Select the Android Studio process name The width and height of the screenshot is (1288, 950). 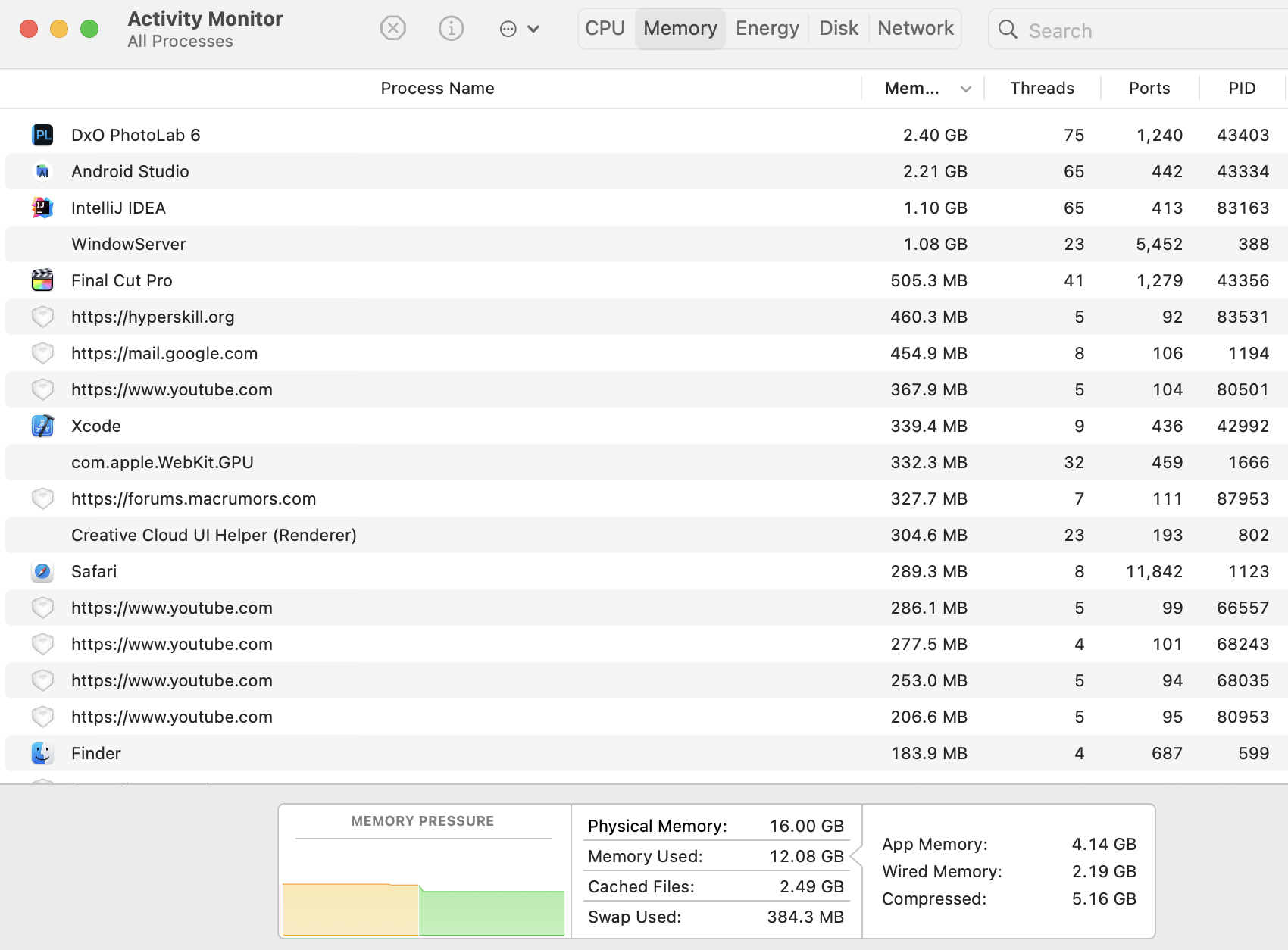click(x=130, y=171)
